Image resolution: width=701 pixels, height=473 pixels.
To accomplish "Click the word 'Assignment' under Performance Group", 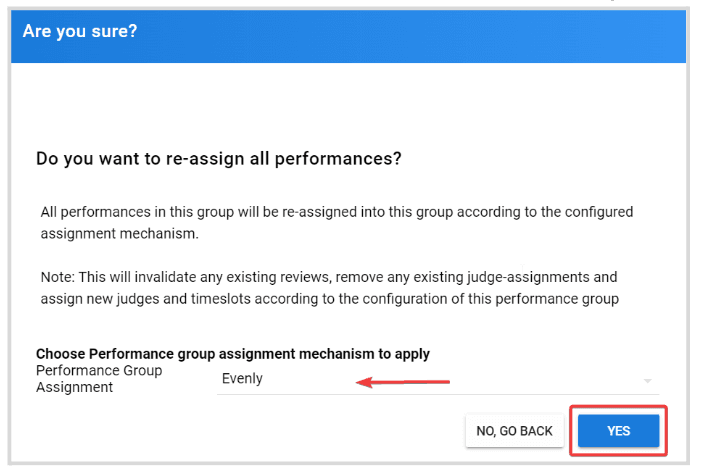I will coord(74,387).
